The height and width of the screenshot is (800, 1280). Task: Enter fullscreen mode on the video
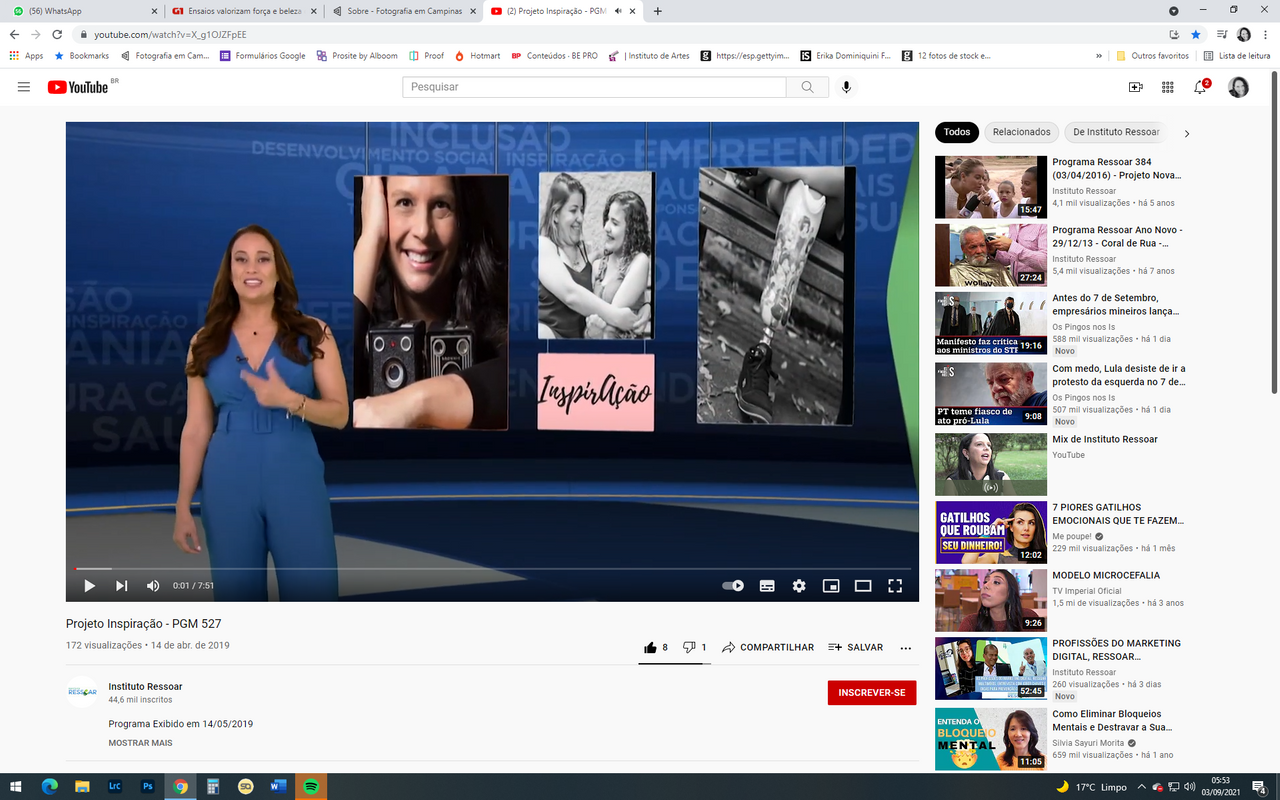point(895,586)
